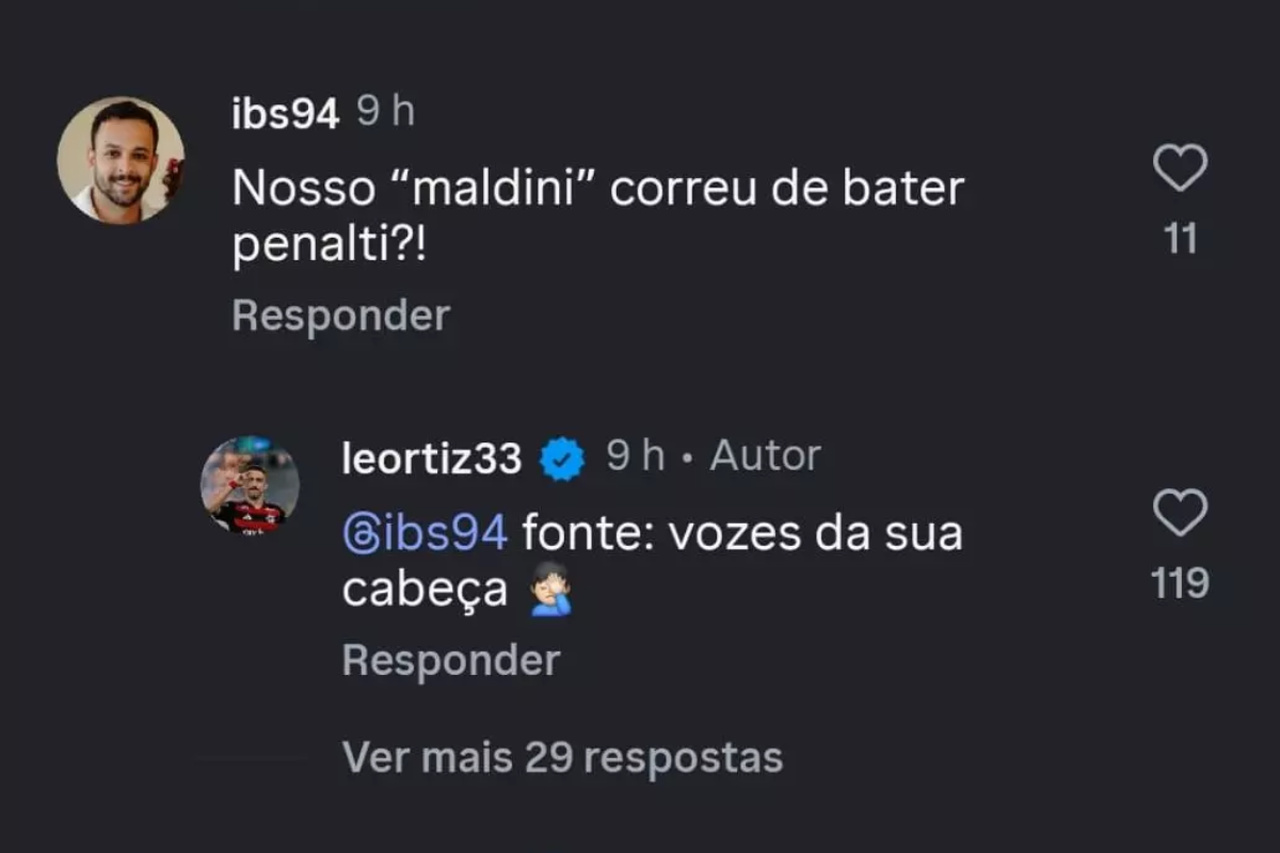Click 'Responder' on ibs94's comment
This screenshot has height=853, width=1280.
(x=340, y=314)
